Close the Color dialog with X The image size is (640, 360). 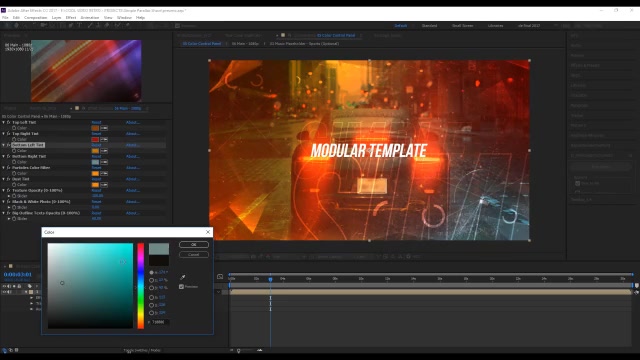(208, 232)
